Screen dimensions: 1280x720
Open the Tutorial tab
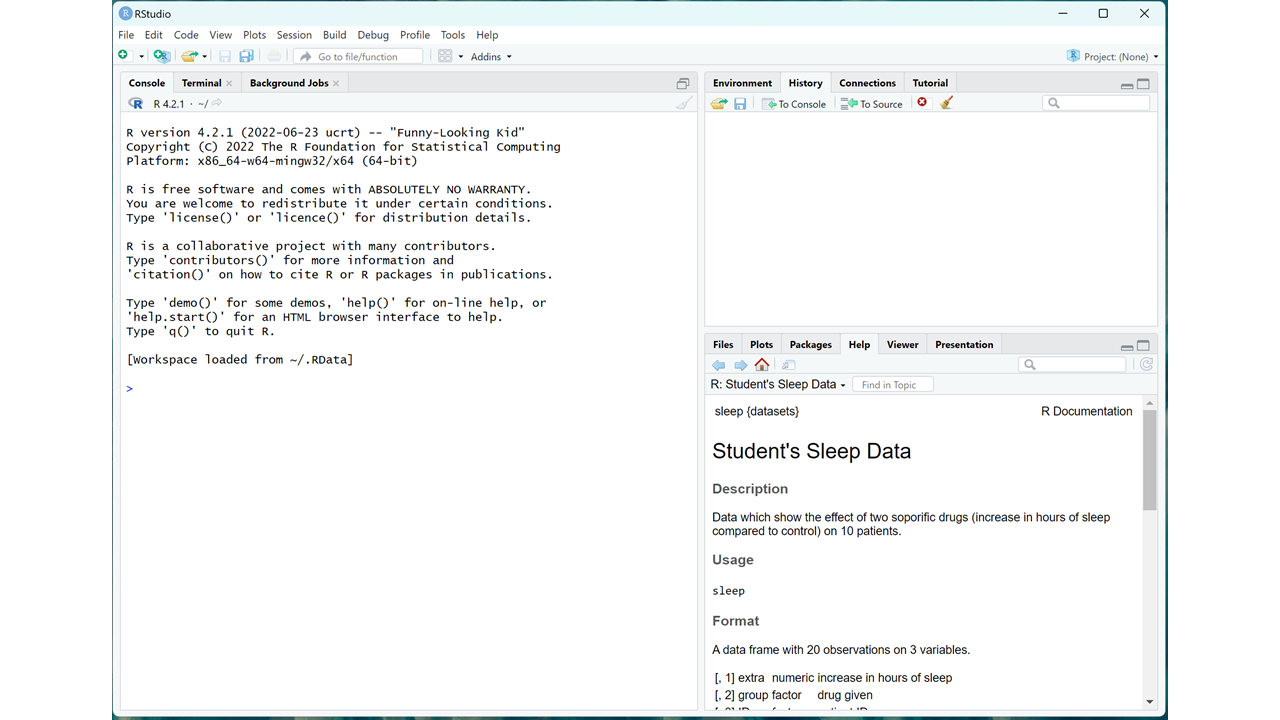click(930, 83)
